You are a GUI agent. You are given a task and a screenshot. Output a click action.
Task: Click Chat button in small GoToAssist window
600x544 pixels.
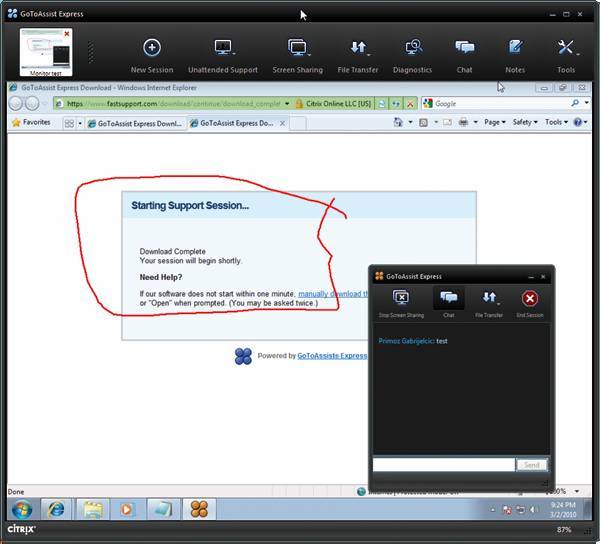click(x=448, y=303)
